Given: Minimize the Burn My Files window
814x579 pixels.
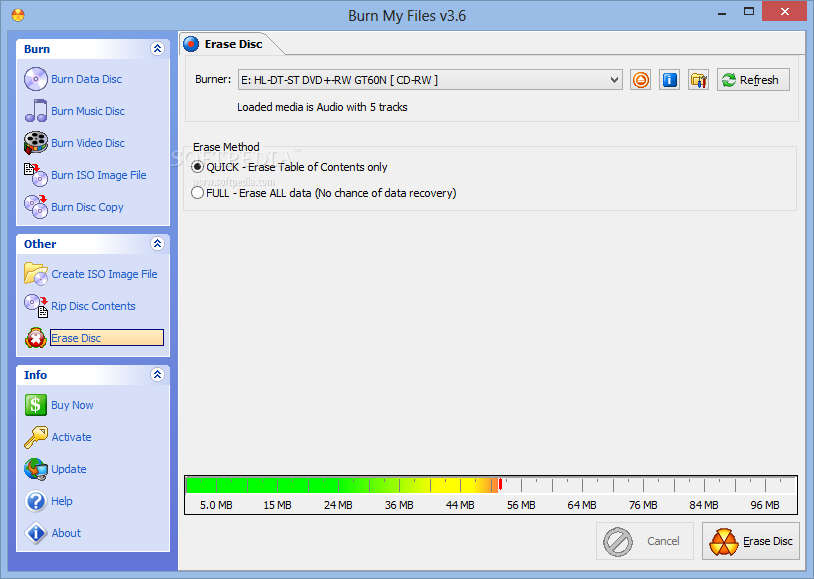Looking at the screenshot, I should point(722,12).
